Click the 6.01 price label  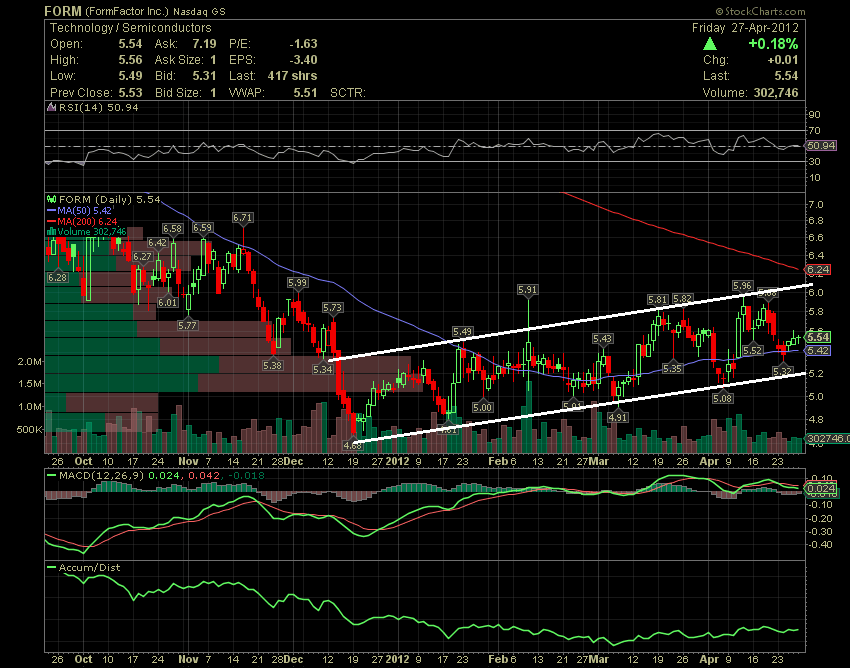coord(168,302)
